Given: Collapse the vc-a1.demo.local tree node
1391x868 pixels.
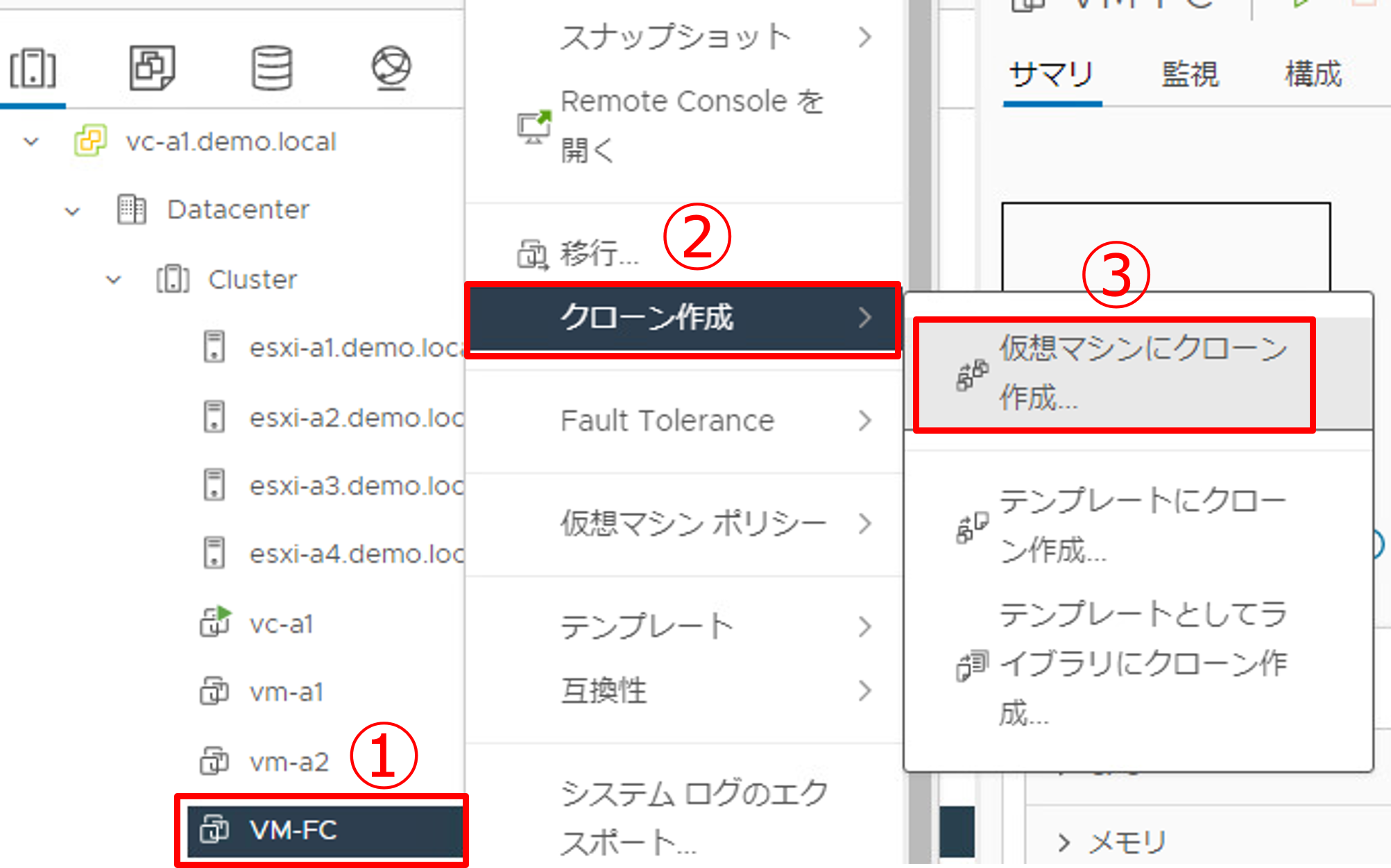Looking at the screenshot, I should tap(31, 142).
